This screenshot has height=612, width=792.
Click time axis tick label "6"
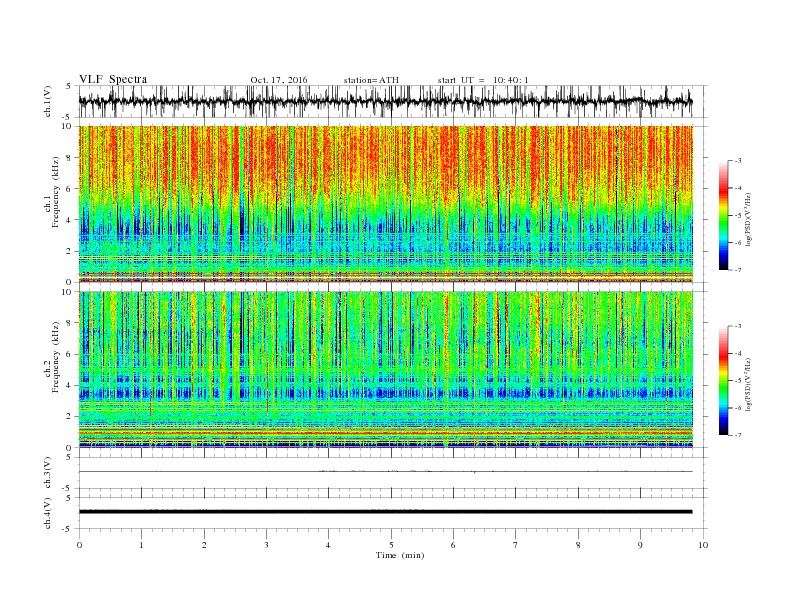coord(453,545)
